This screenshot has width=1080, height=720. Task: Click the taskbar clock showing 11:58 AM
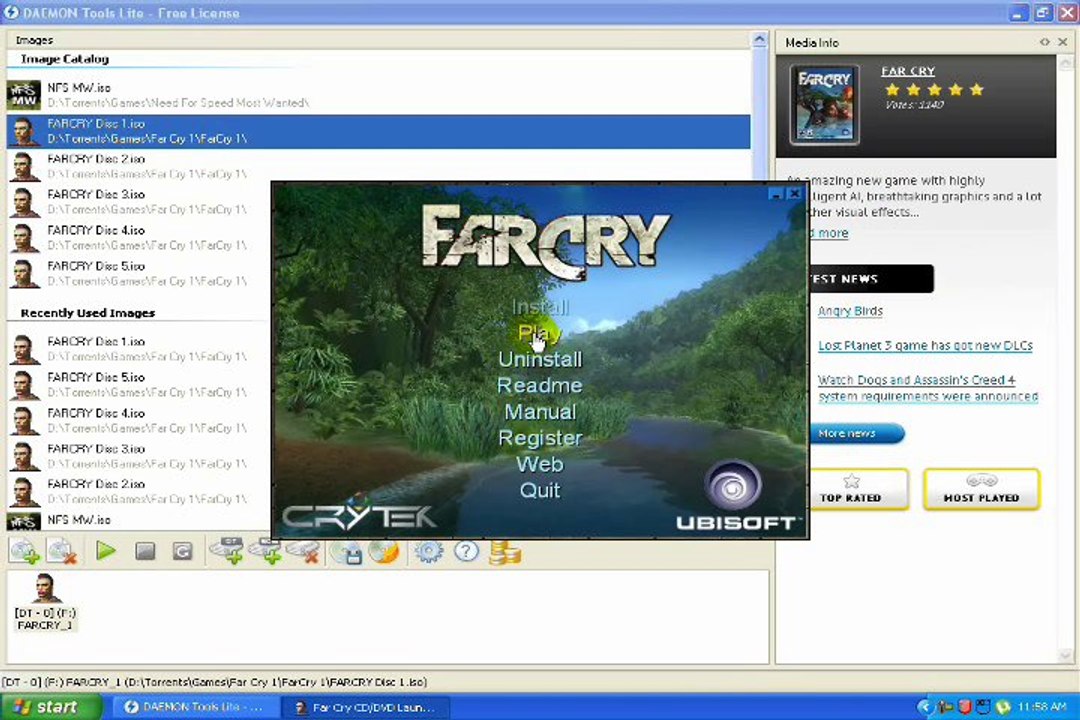click(1041, 707)
